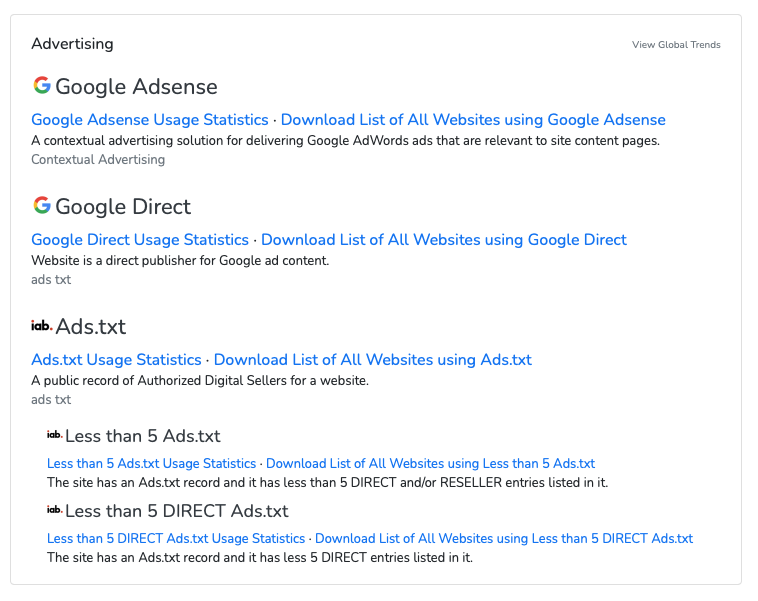758x601 pixels.
Task: Open Less than 5 Ads.txt Usage Statistics
Action: (x=151, y=463)
